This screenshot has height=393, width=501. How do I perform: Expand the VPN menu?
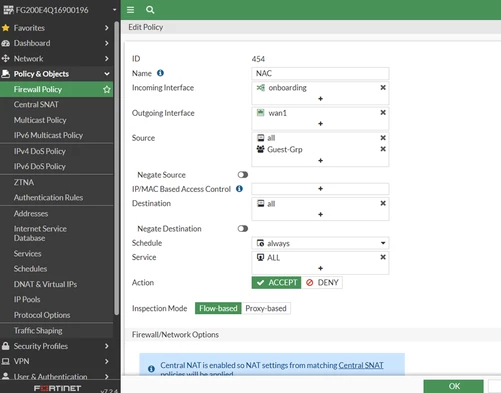pos(107,361)
